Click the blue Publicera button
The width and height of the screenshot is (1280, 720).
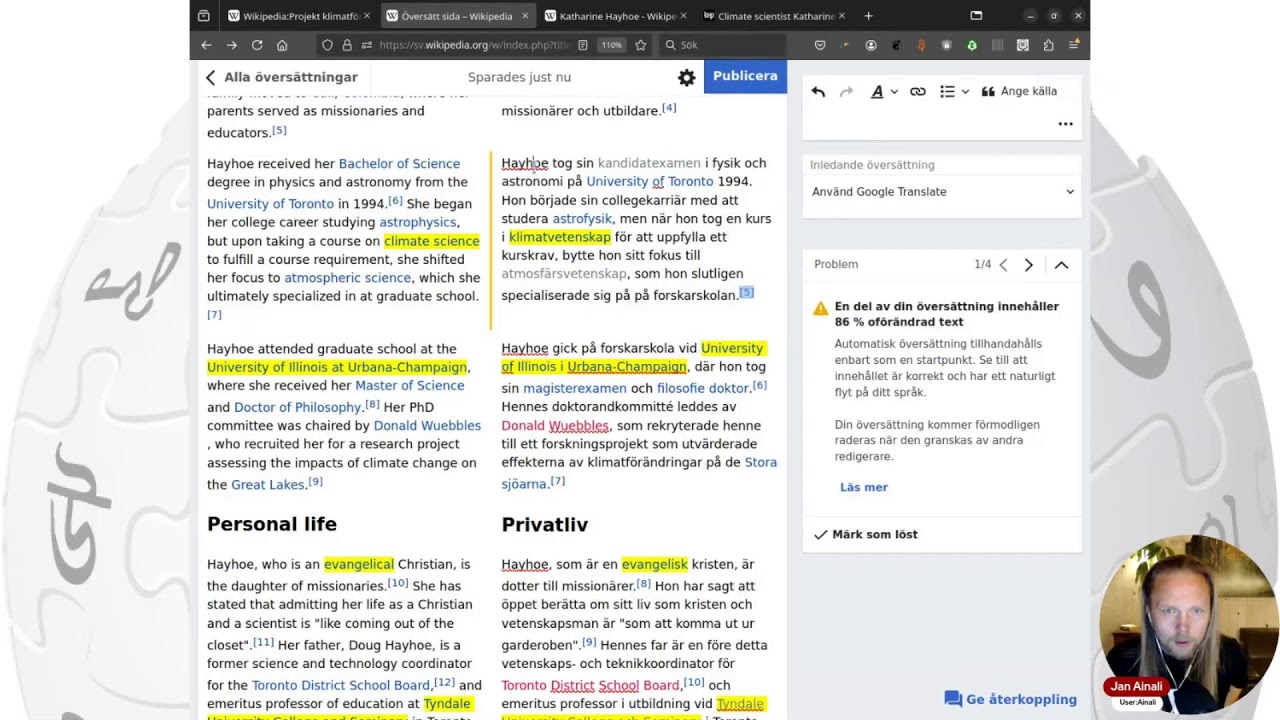pyautogui.click(x=745, y=76)
